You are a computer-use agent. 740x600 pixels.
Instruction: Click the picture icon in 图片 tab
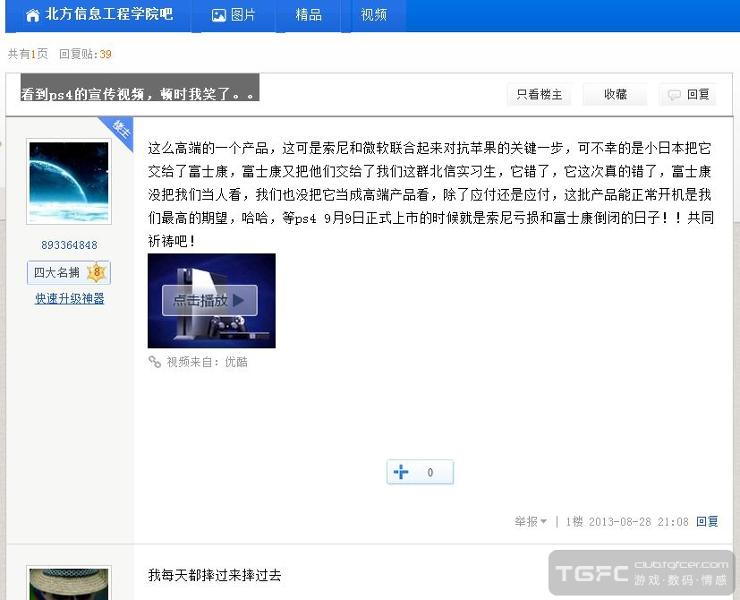click(218, 15)
